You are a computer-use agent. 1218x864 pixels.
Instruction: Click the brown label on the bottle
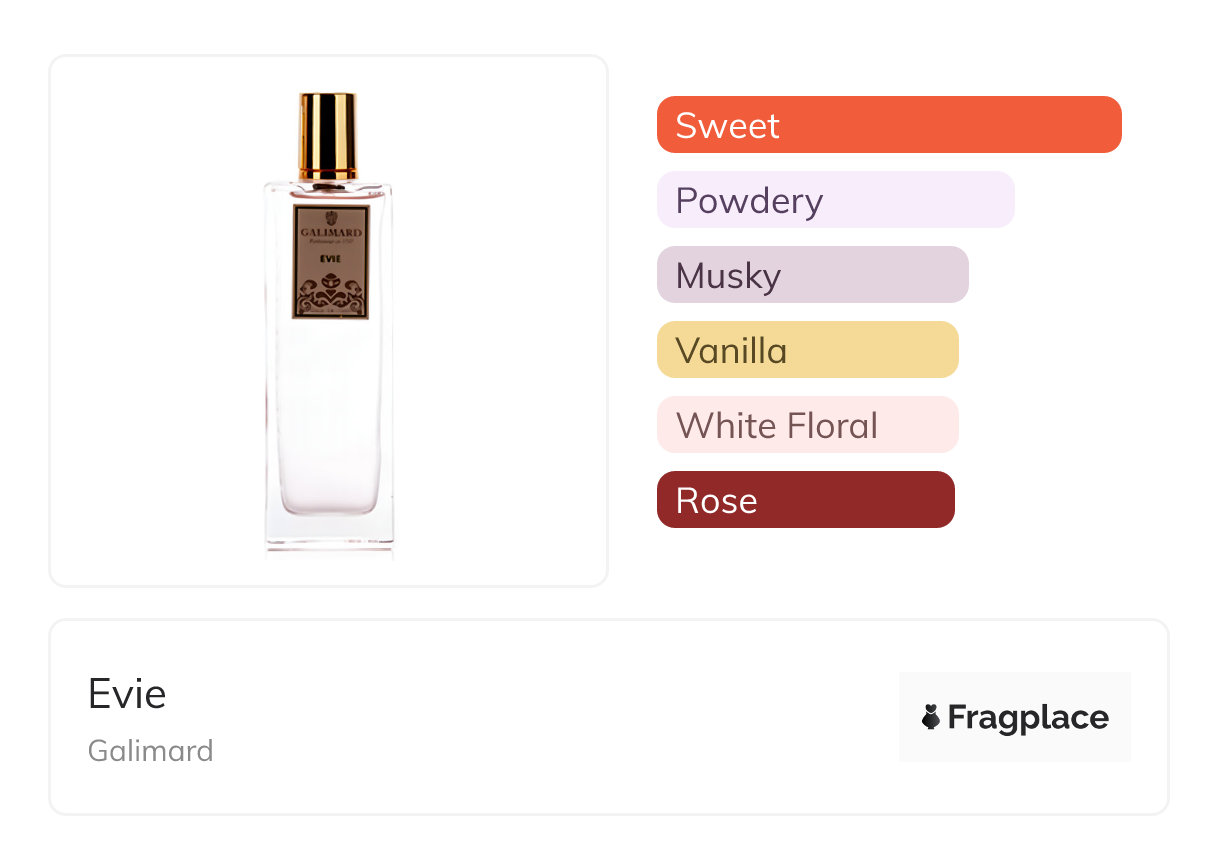(x=331, y=262)
